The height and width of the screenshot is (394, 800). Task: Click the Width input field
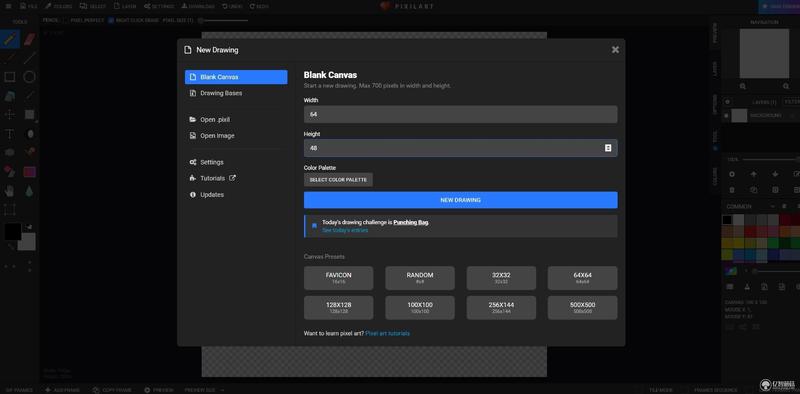pos(460,114)
